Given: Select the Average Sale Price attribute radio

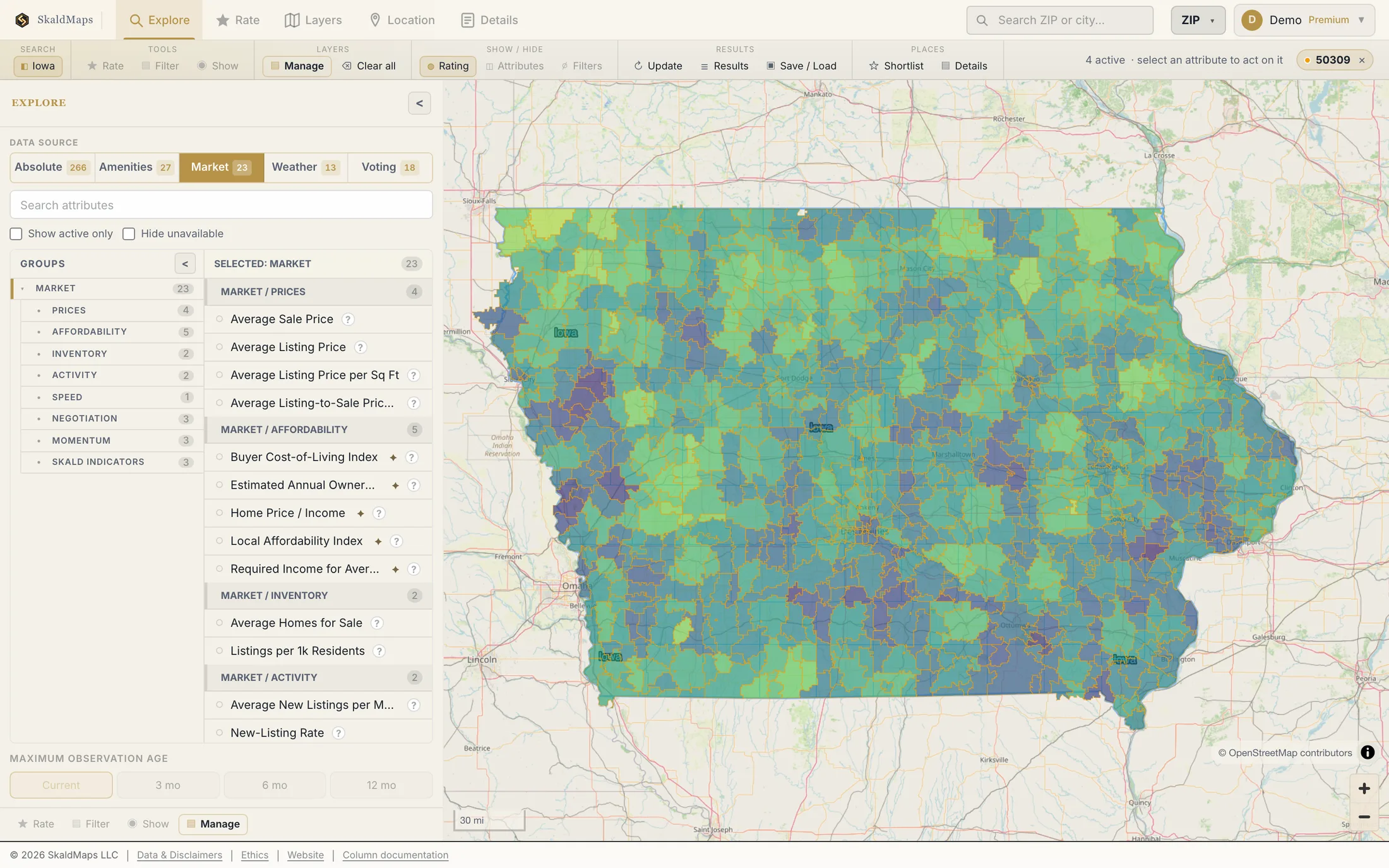Looking at the screenshot, I should tap(220, 319).
